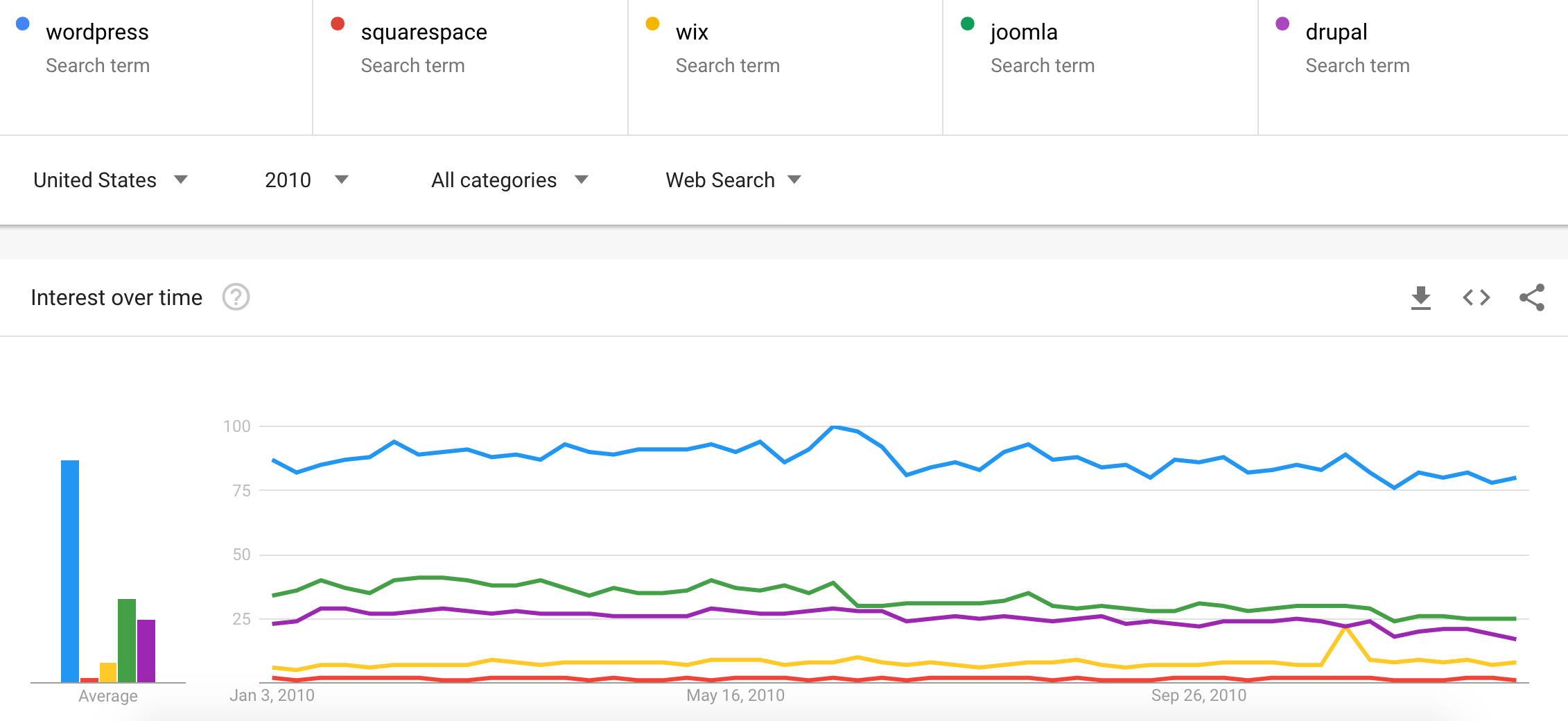Expand the Web Search type dropdown
This screenshot has height=721, width=1568.
click(733, 180)
